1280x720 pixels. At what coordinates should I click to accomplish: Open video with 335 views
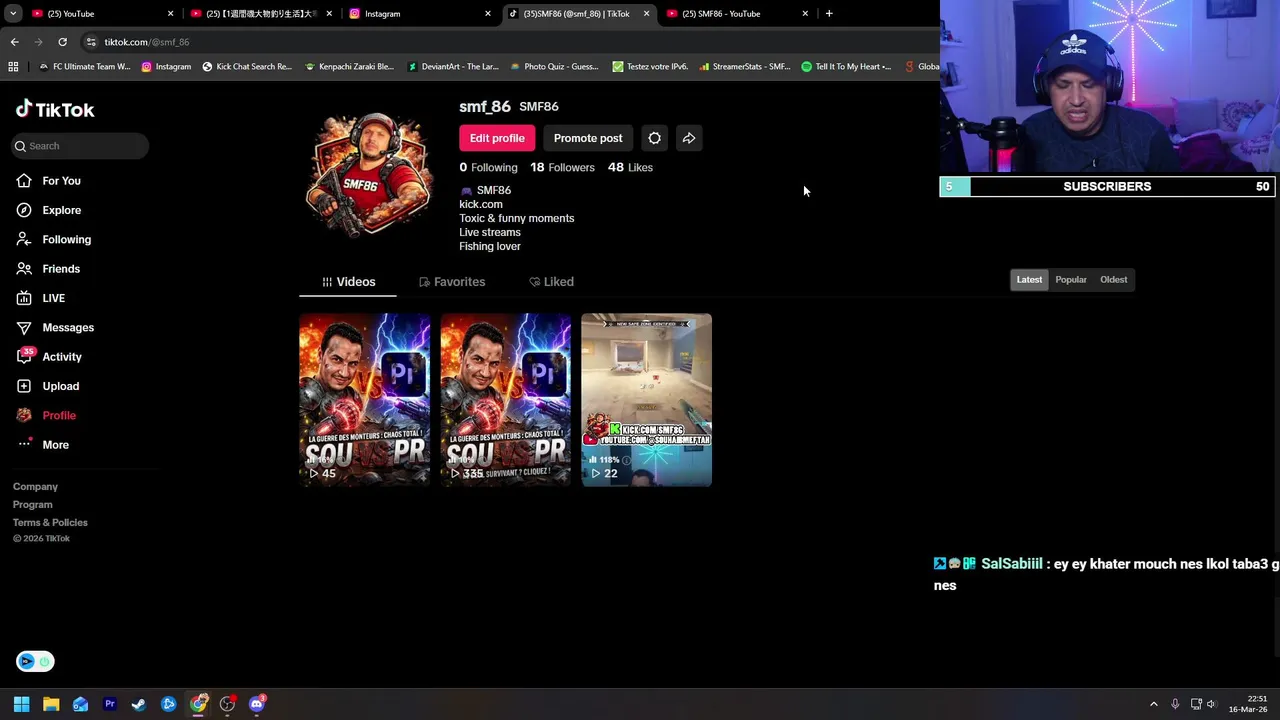pos(505,400)
